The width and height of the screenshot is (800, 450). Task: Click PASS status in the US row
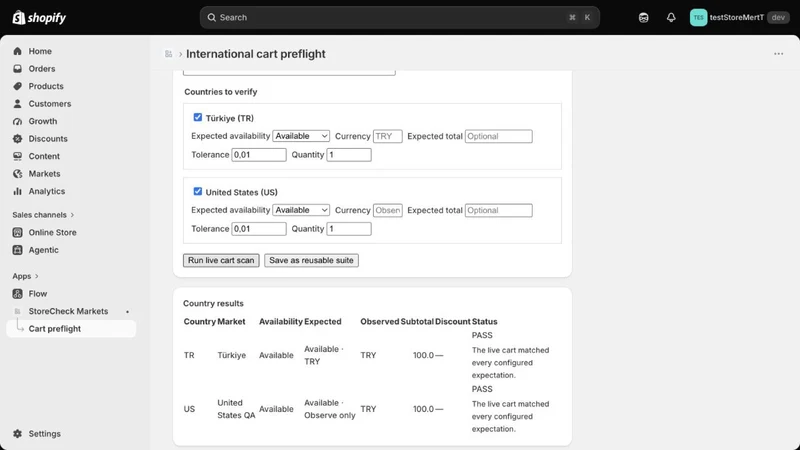click(x=482, y=389)
